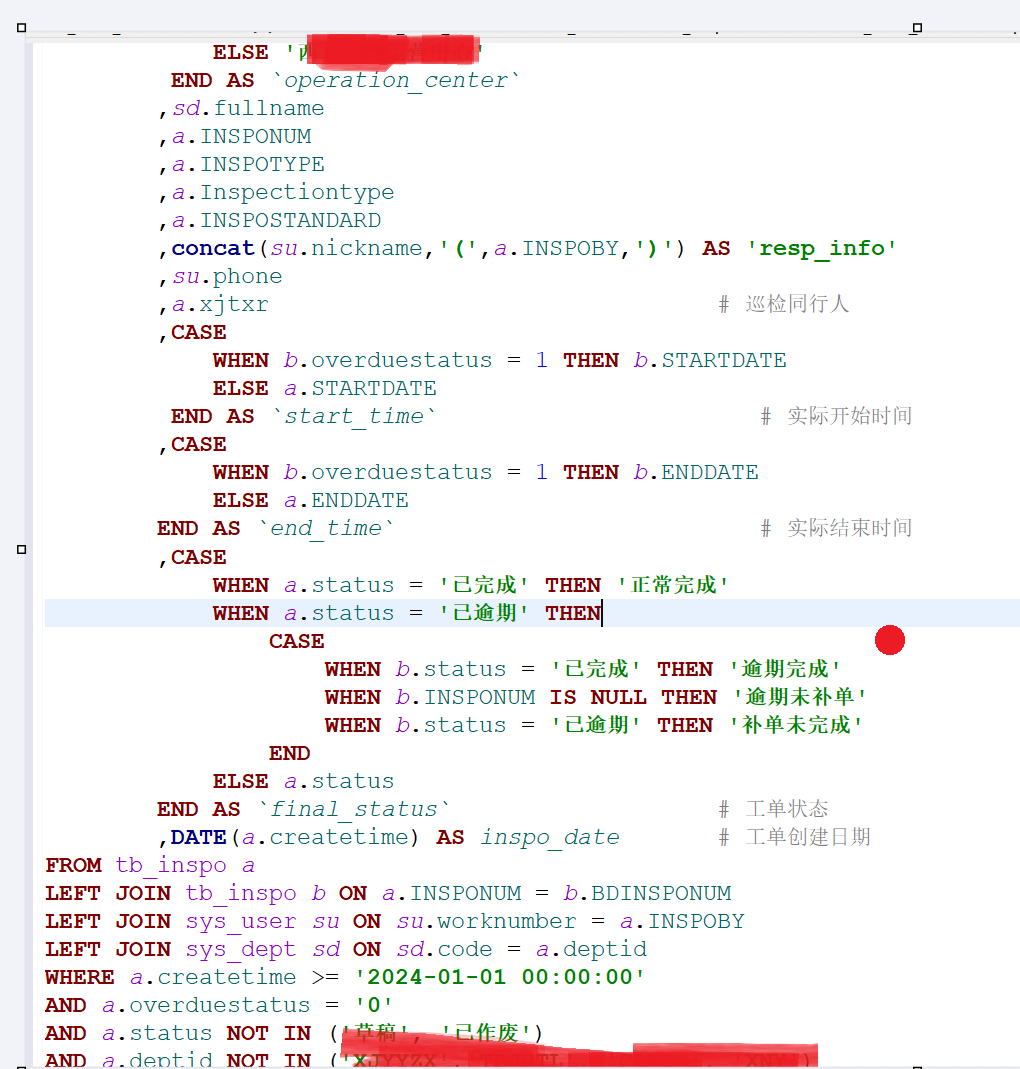
Task: Click the `operation_center` alias
Action: tap(396, 80)
